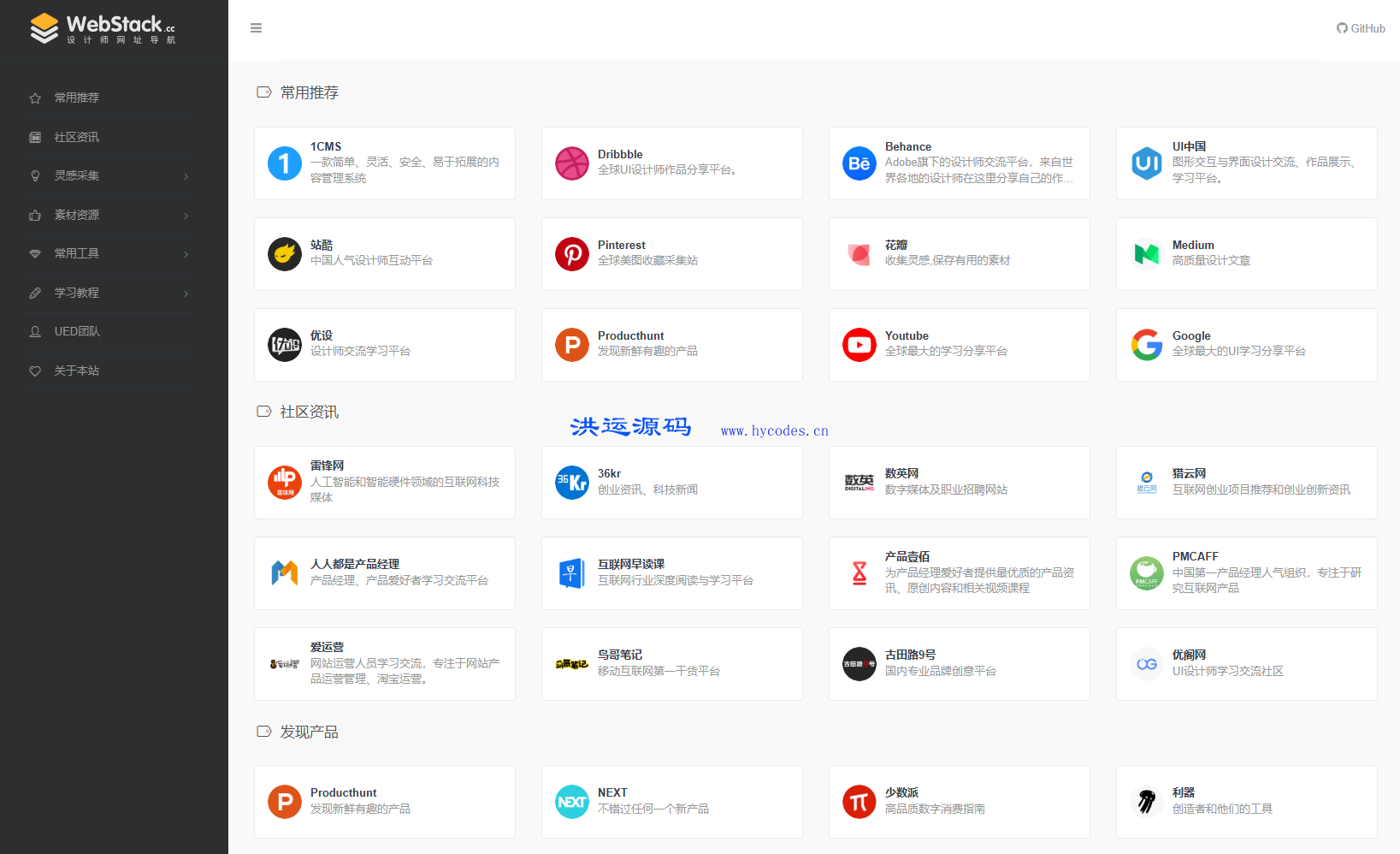This screenshot has height=854, width=1400.
Task: Open the 数英网 card title
Action: (902, 474)
